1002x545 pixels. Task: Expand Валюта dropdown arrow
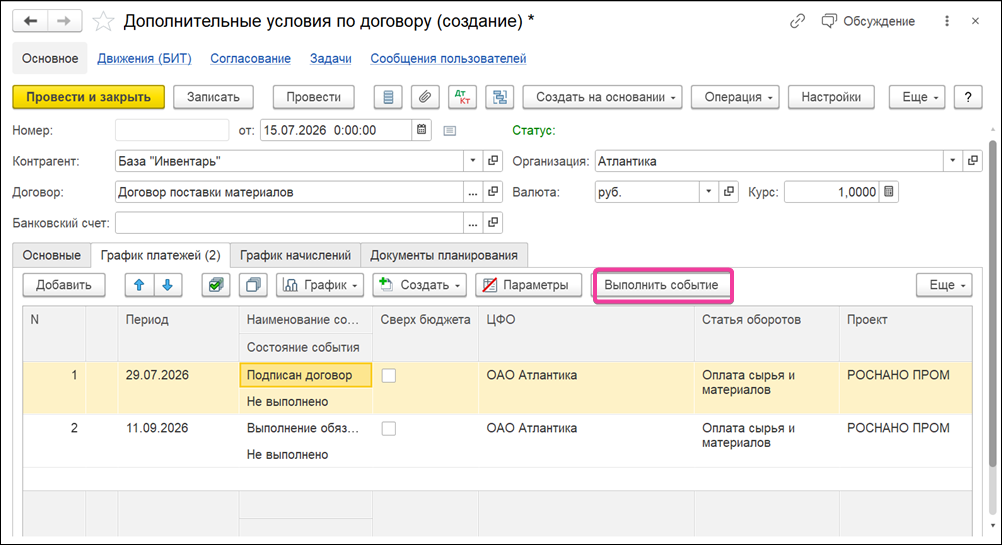click(709, 192)
